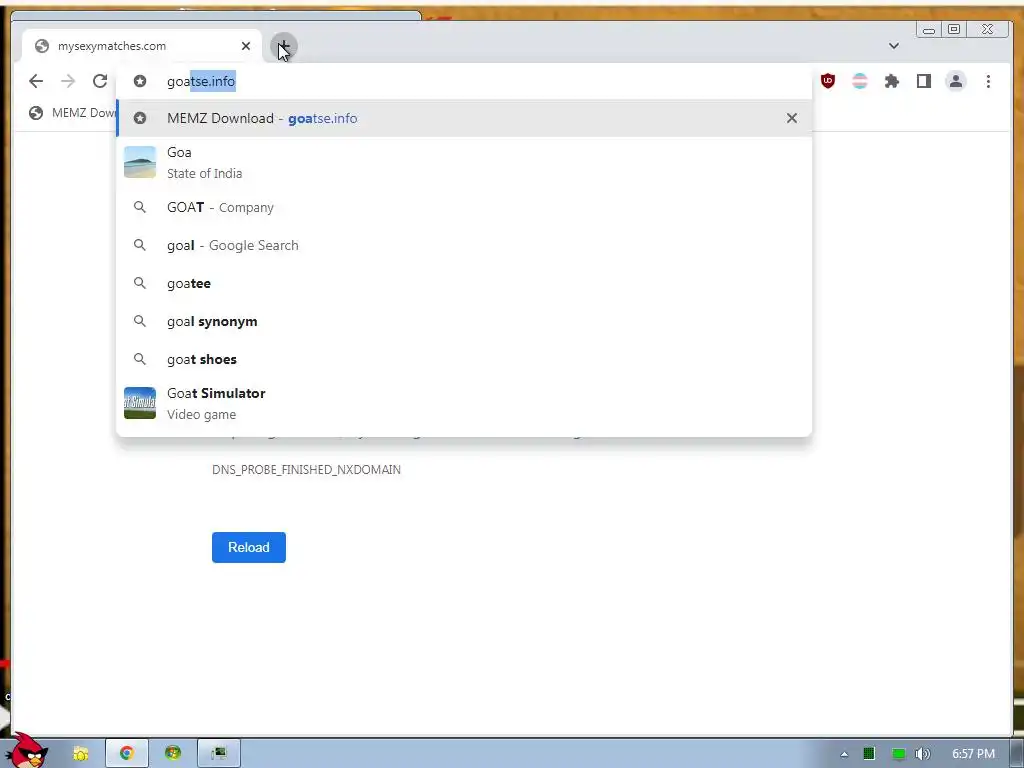Click the Goa beach thumbnail

(x=140, y=162)
